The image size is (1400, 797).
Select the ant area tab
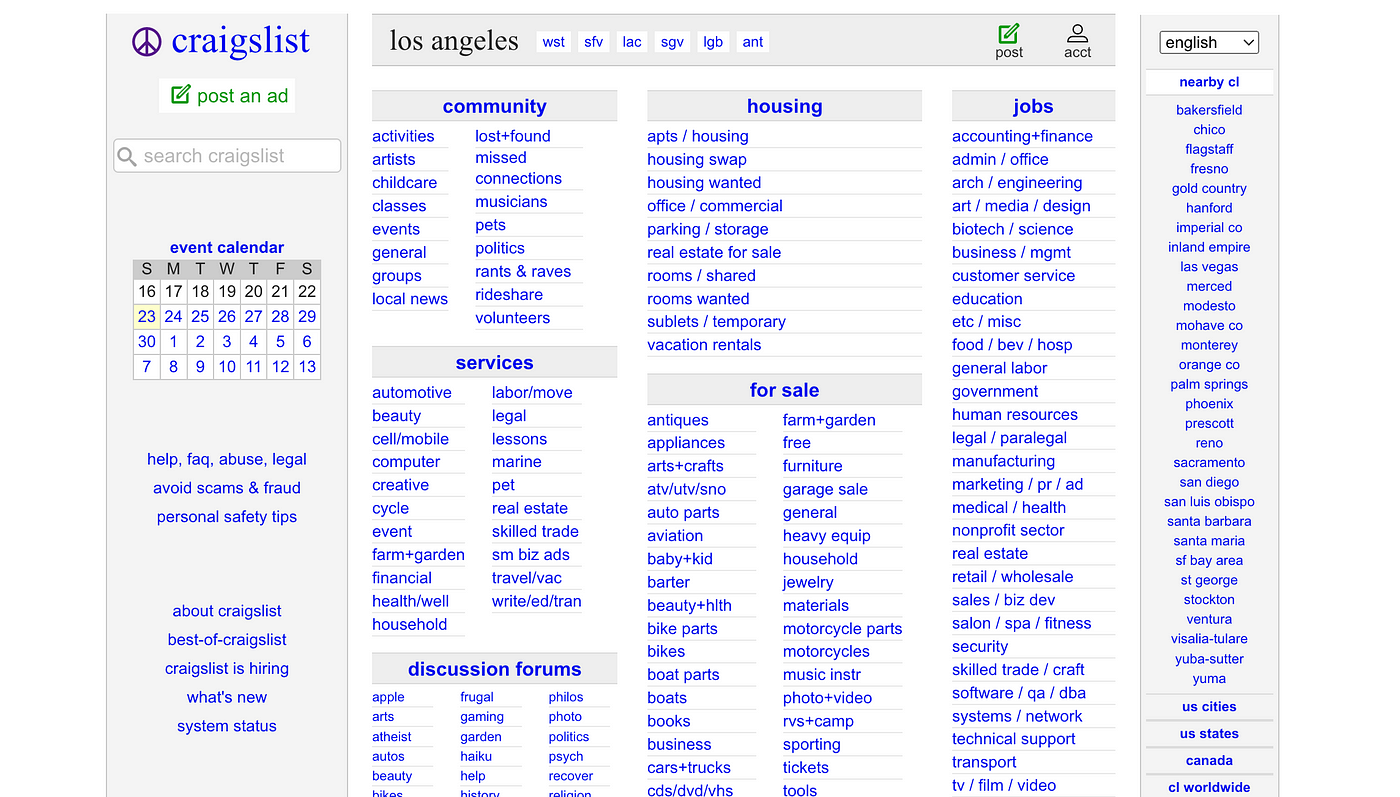753,42
